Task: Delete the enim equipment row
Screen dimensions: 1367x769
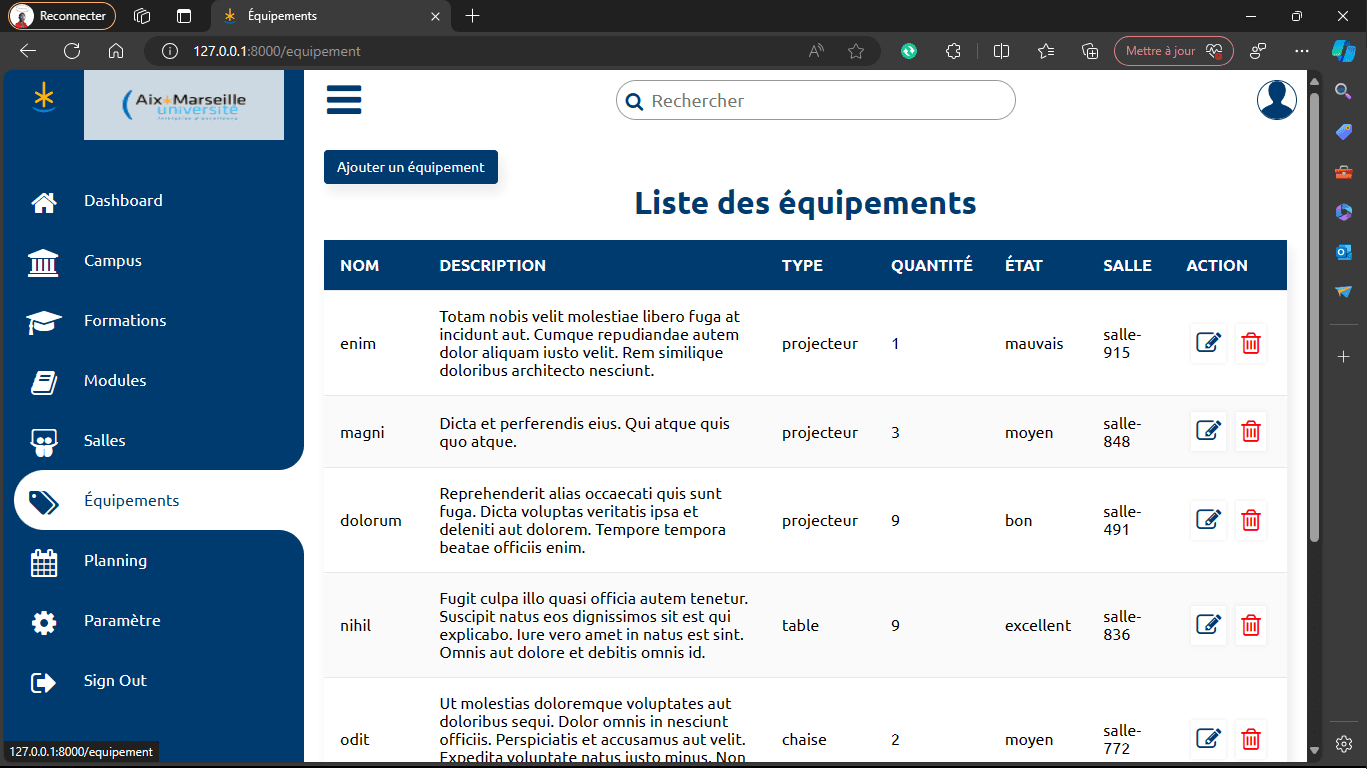Action: tap(1250, 343)
